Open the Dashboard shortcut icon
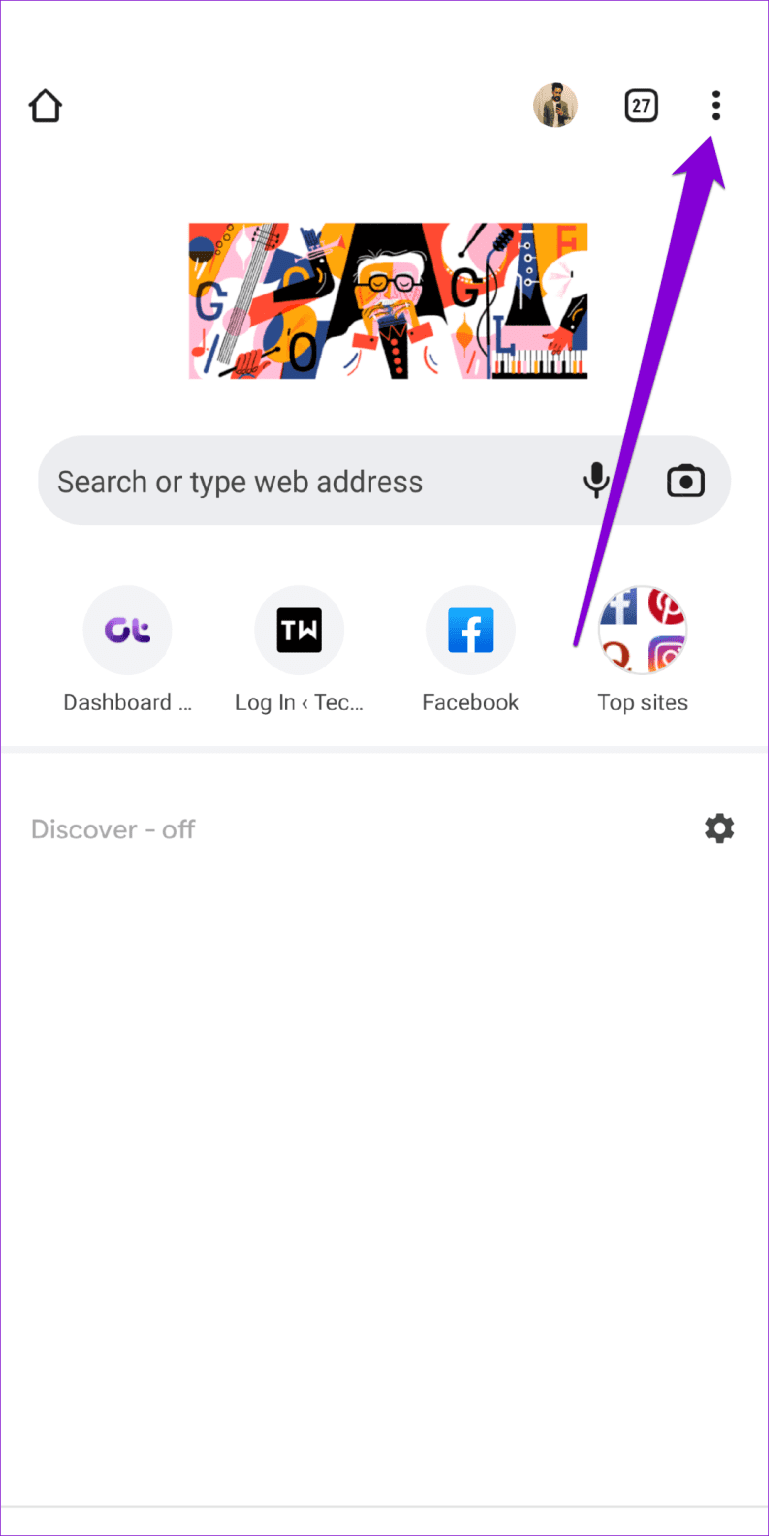This screenshot has width=769, height=1536. (x=127, y=629)
